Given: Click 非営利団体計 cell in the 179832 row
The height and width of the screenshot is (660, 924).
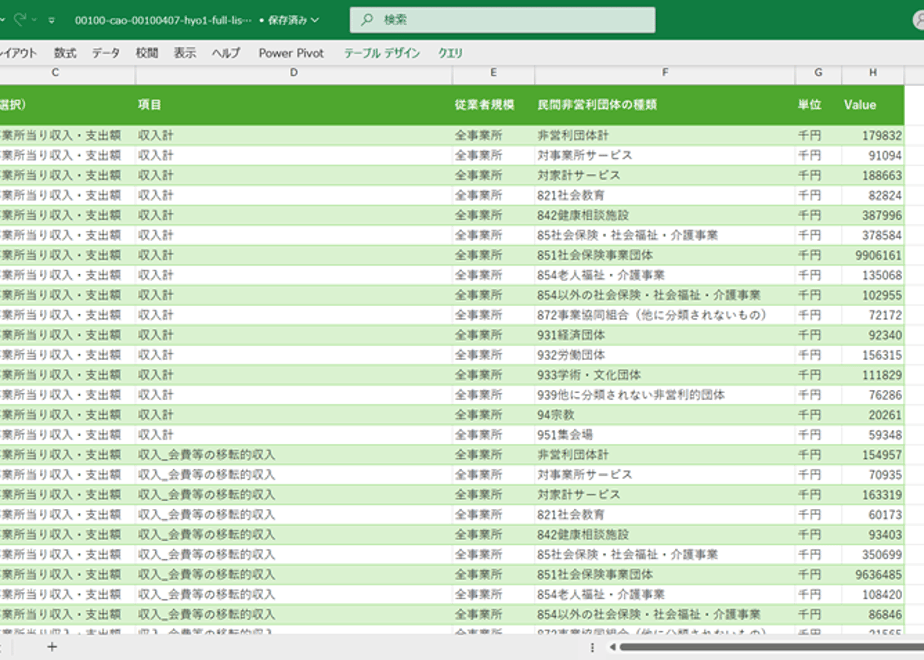Looking at the screenshot, I should coord(665,136).
